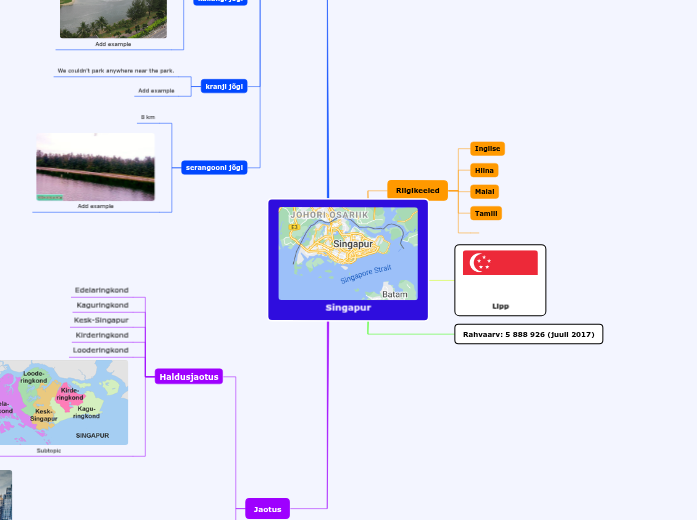The height and width of the screenshot is (520, 697).
Task: Select the kranji jõgi node
Action: 224,86
